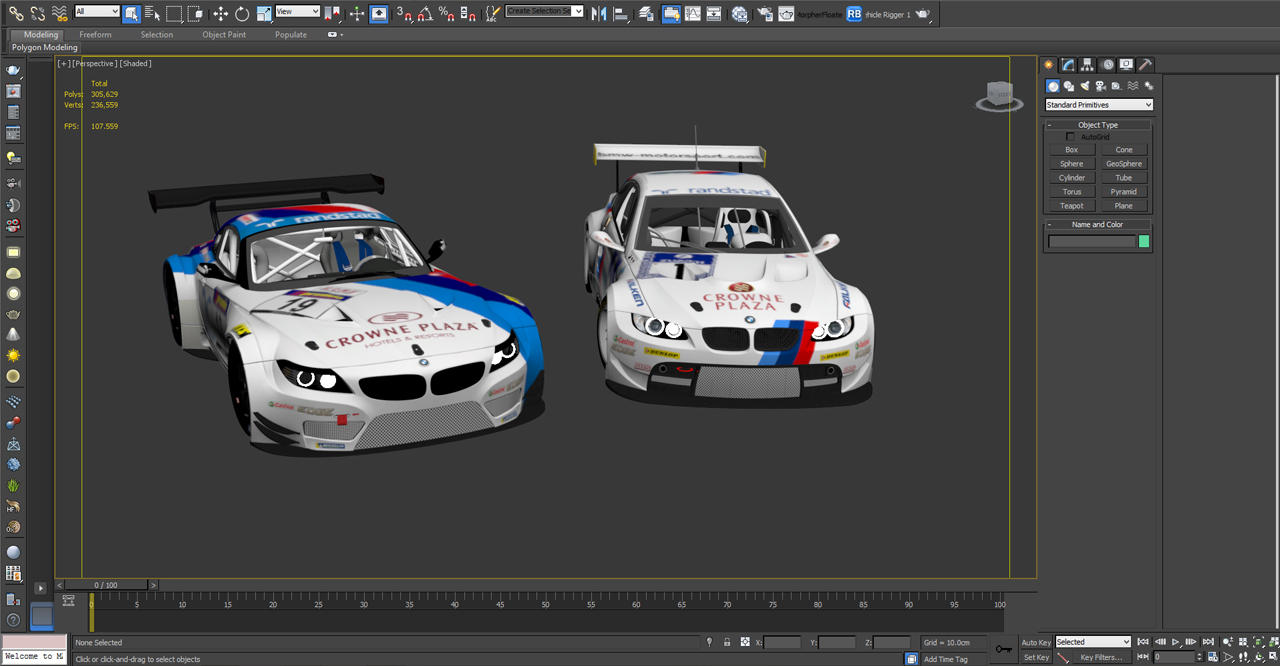Toggle Auto Key animation mode
The width and height of the screenshot is (1280, 666).
point(1036,642)
